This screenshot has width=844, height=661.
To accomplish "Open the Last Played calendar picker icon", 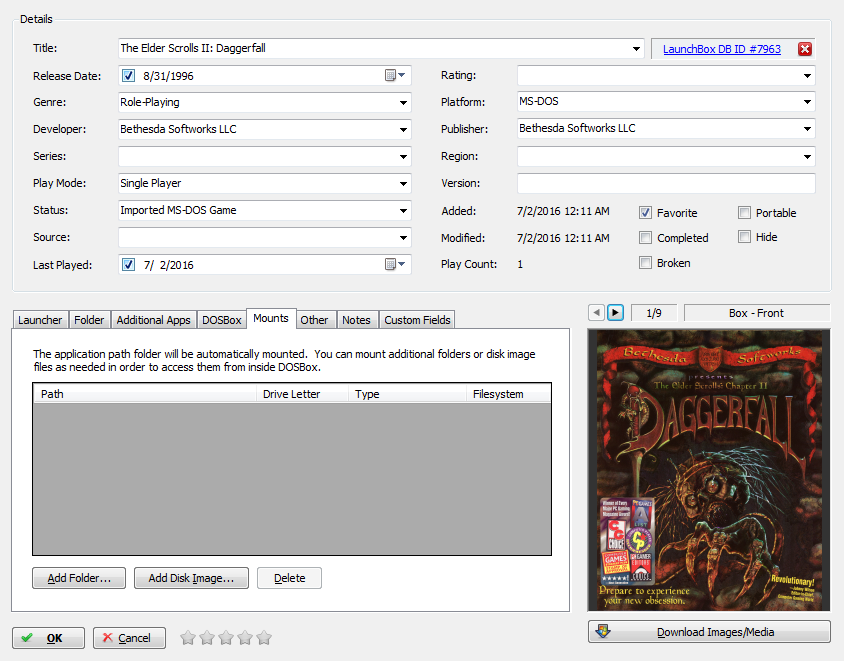I will tap(395, 264).
